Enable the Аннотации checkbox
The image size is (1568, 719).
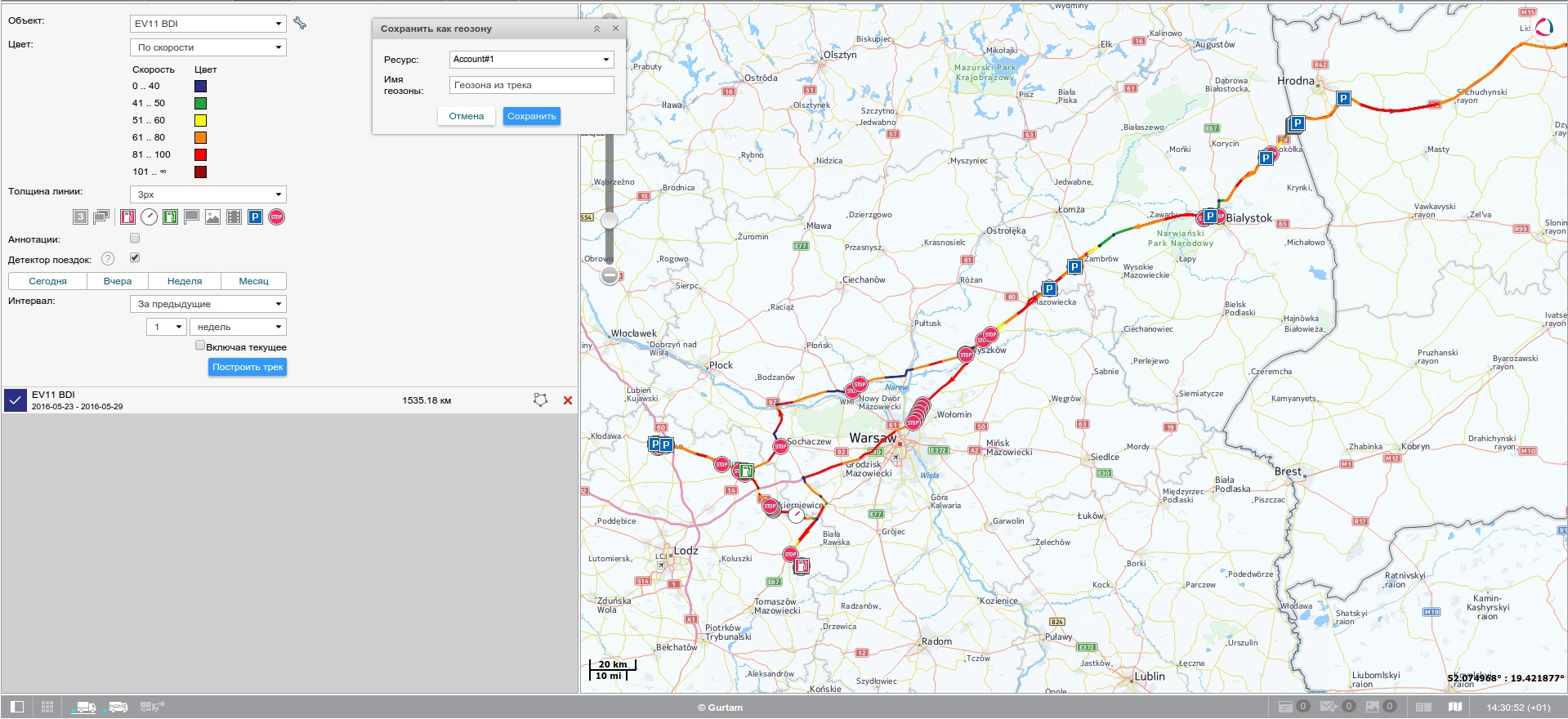point(135,239)
